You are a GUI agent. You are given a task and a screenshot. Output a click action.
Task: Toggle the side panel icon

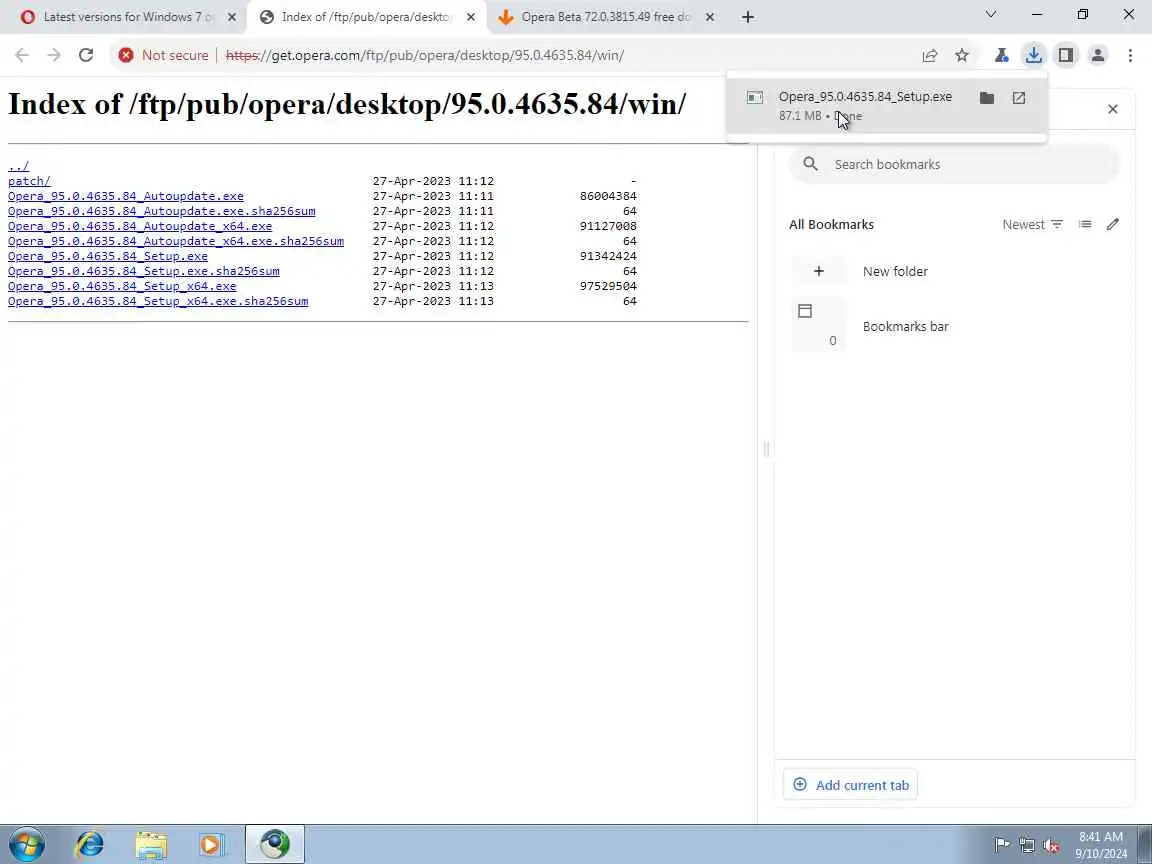tap(1066, 55)
